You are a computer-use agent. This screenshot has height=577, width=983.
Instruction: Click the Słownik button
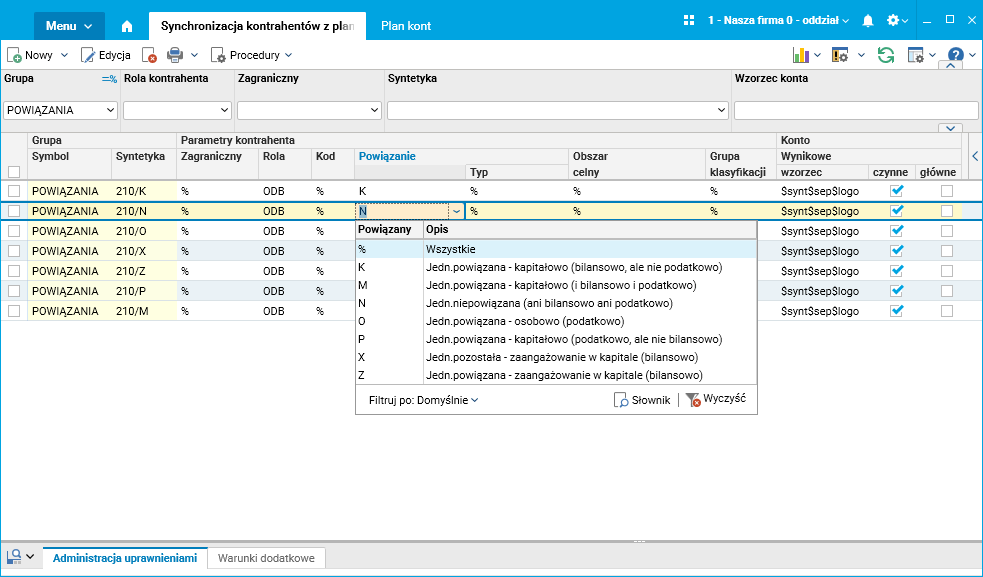(x=642, y=400)
